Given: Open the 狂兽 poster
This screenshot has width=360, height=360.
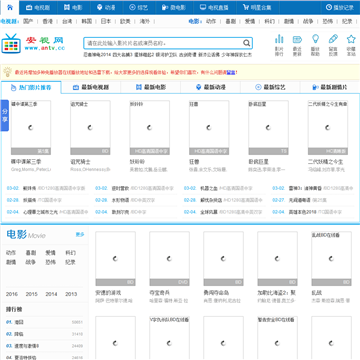Looking at the screenshot, I should tap(209, 128).
